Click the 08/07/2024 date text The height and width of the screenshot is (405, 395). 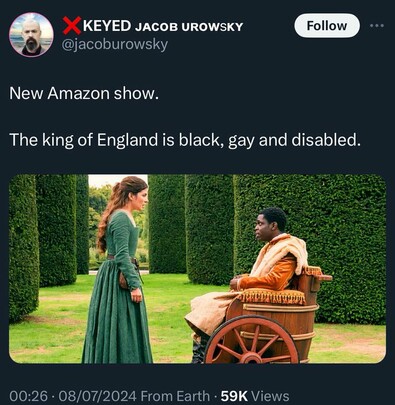coord(97,396)
